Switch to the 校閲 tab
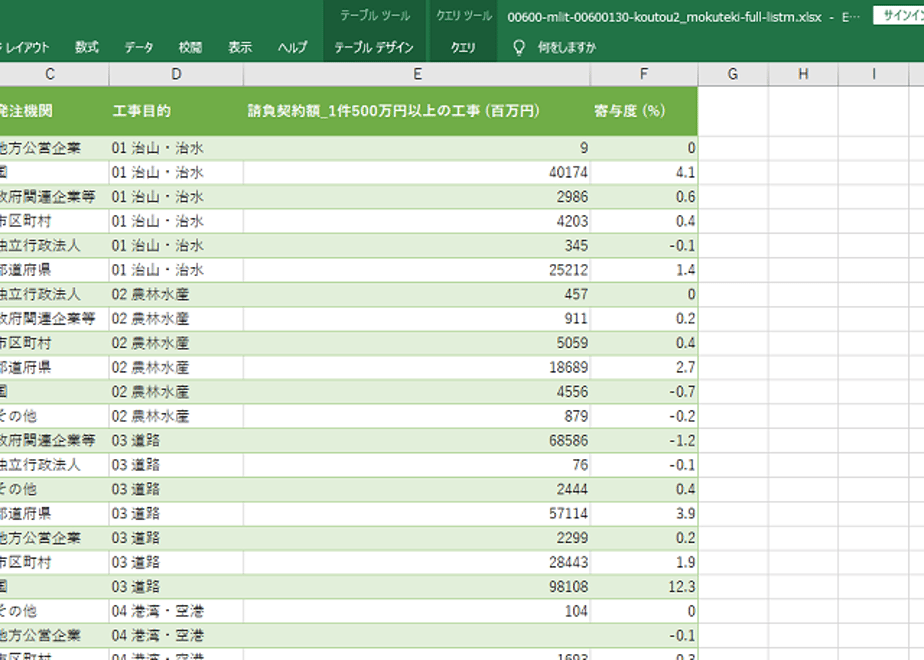Image resolution: width=924 pixels, height=660 pixels. pos(190,47)
